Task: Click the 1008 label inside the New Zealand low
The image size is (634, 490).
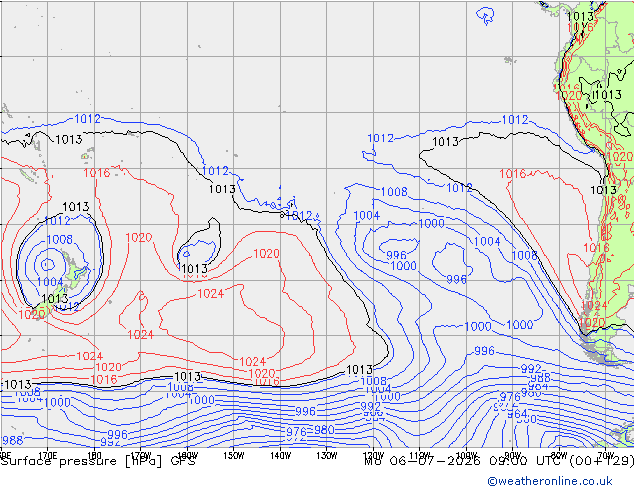Action: 59,239
